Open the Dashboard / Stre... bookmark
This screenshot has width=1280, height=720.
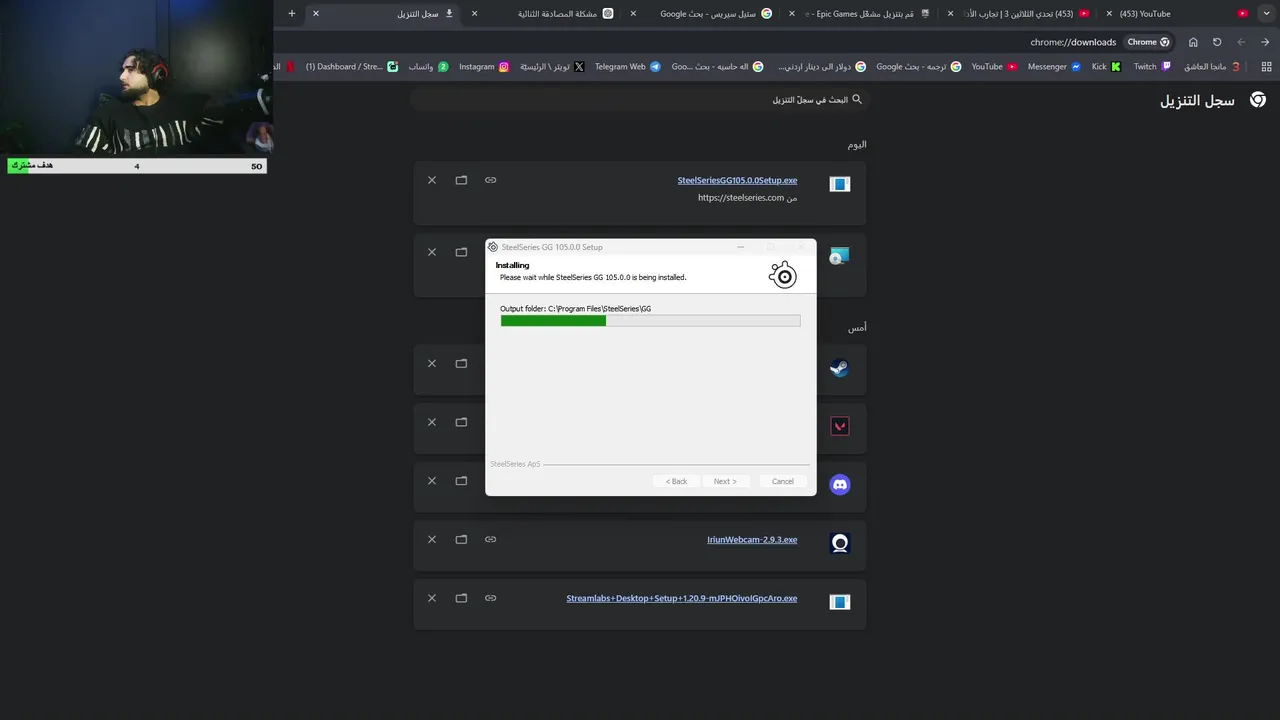coord(351,67)
